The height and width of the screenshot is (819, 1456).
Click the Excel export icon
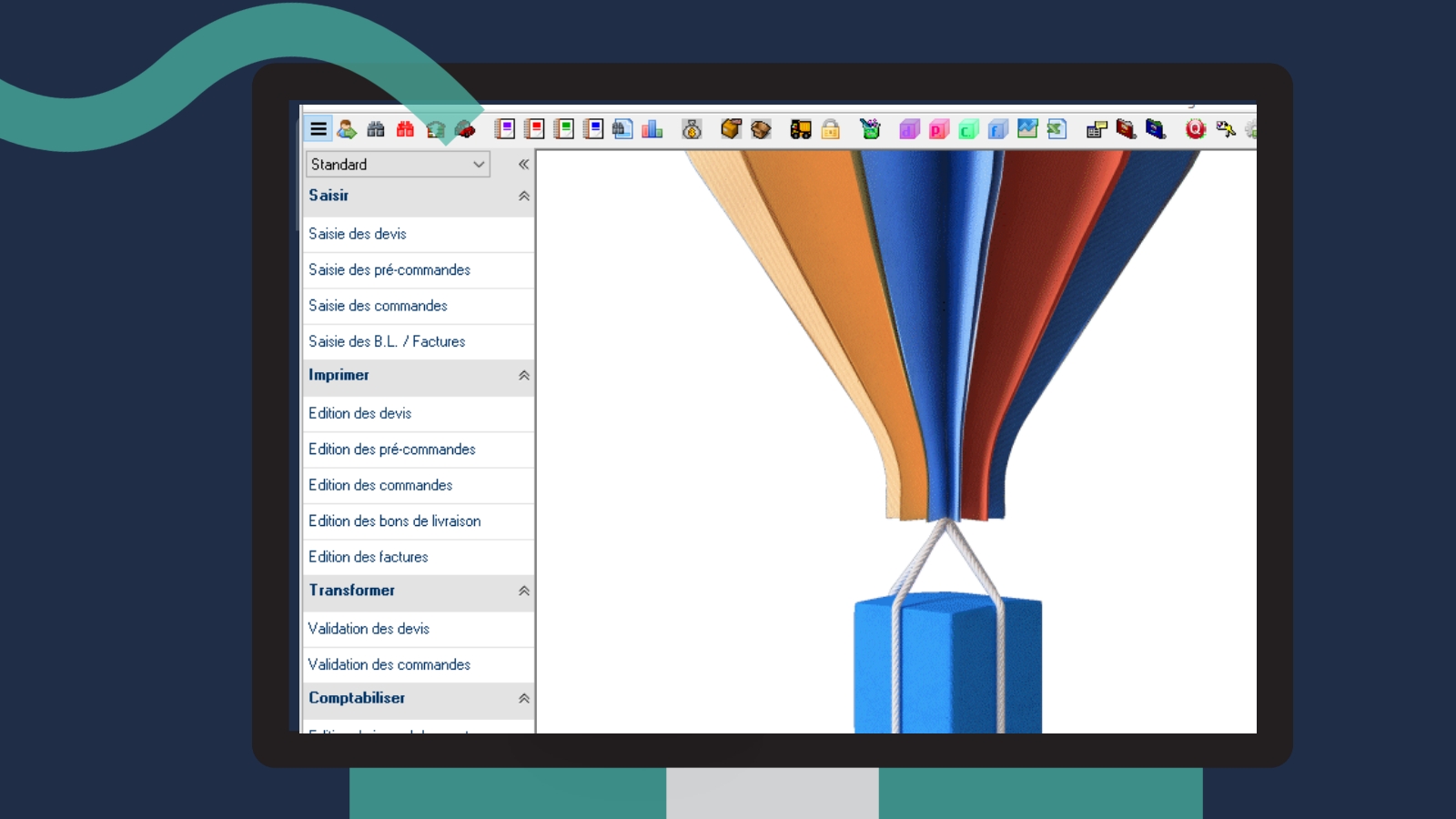coord(1057,129)
